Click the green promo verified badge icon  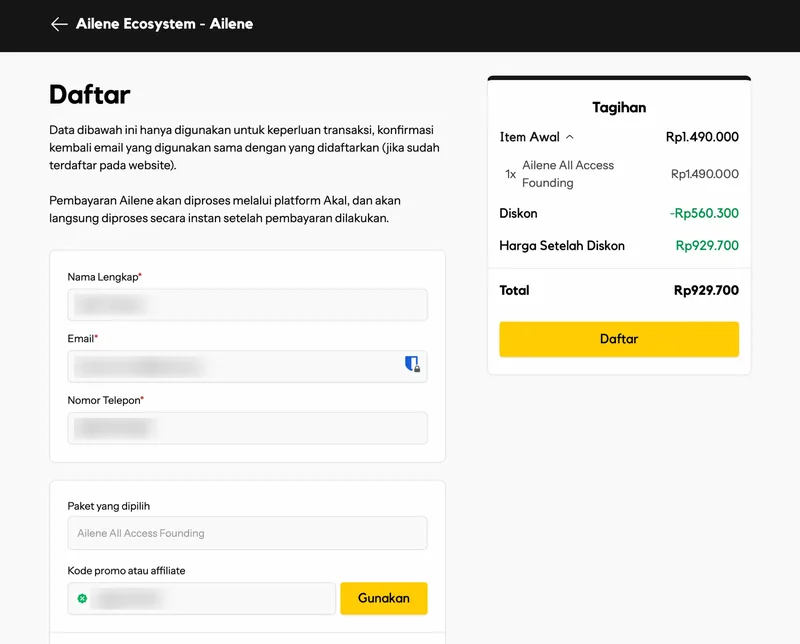coord(82,599)
